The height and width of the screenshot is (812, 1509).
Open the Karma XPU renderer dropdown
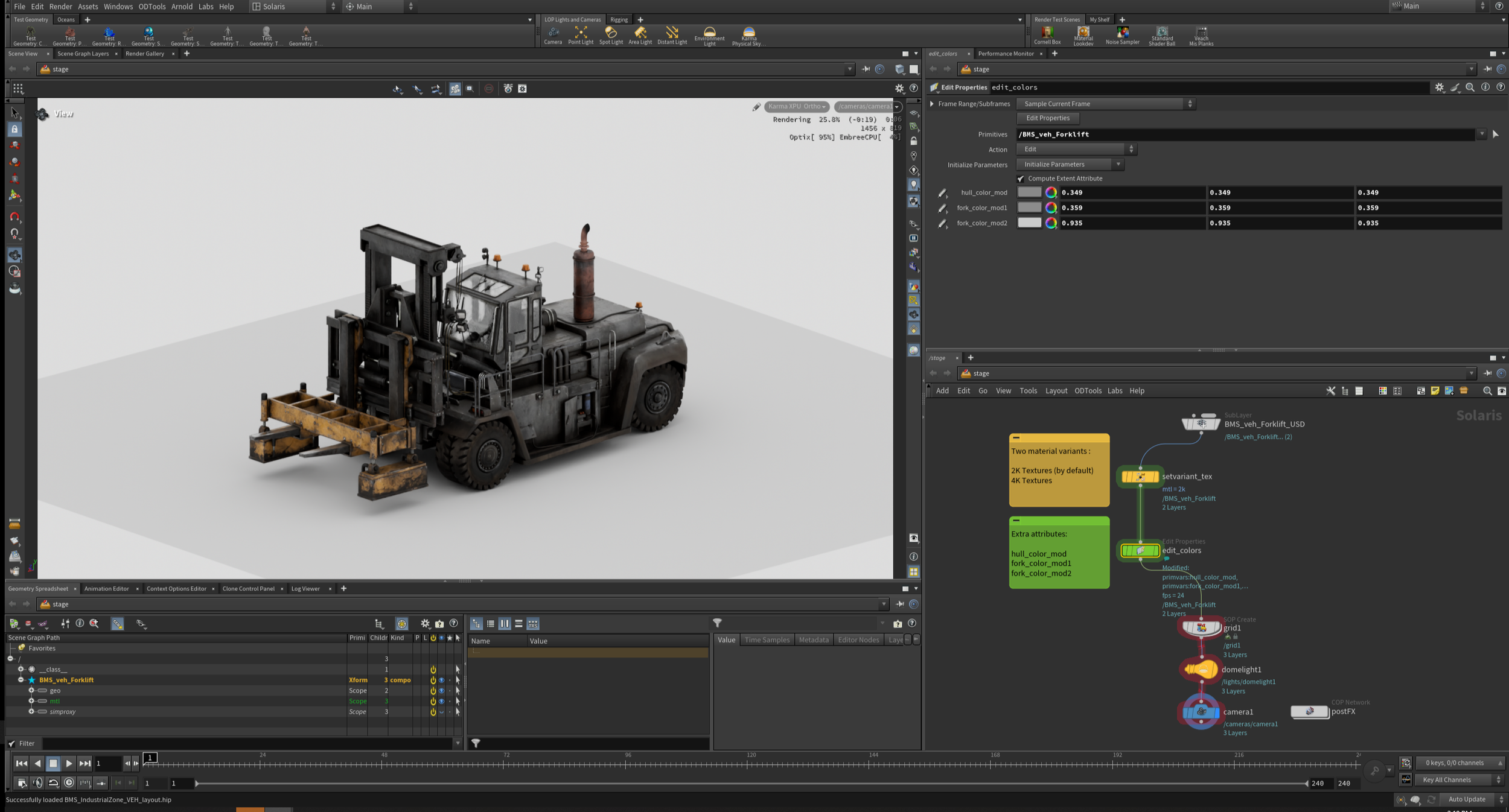click(x=796, y=107)
